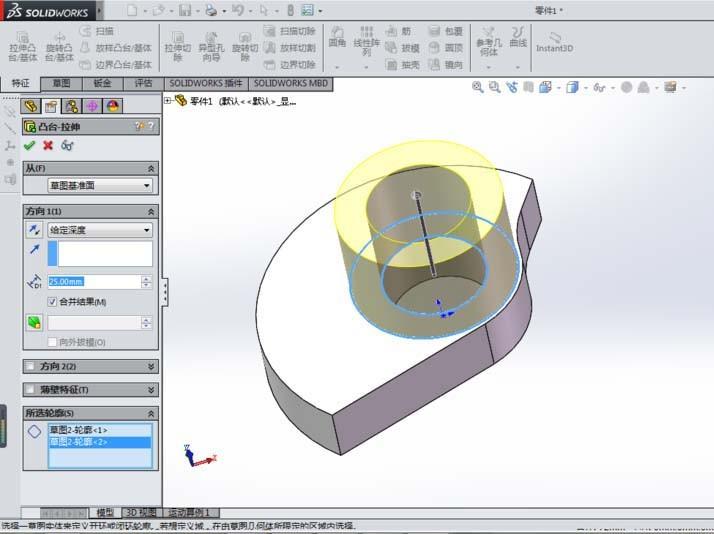Open FeatureManager design tree tab icon
Image resolution: width=714 pixels, height=534 pixels.
coord(31,106)
